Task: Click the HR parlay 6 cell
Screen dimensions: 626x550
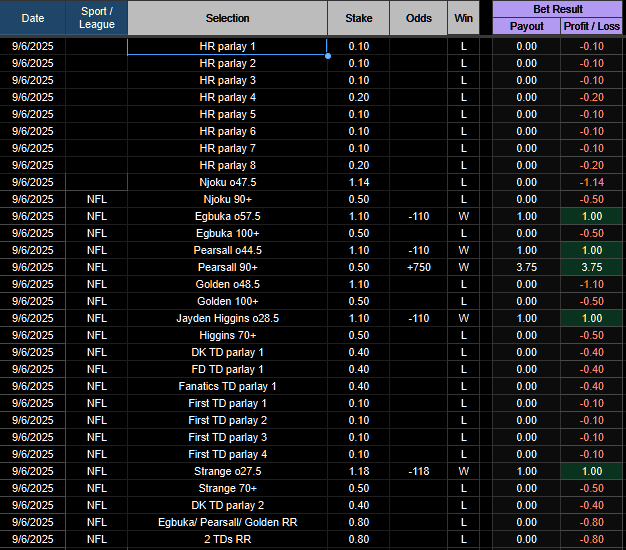Action: coord(228,131)
